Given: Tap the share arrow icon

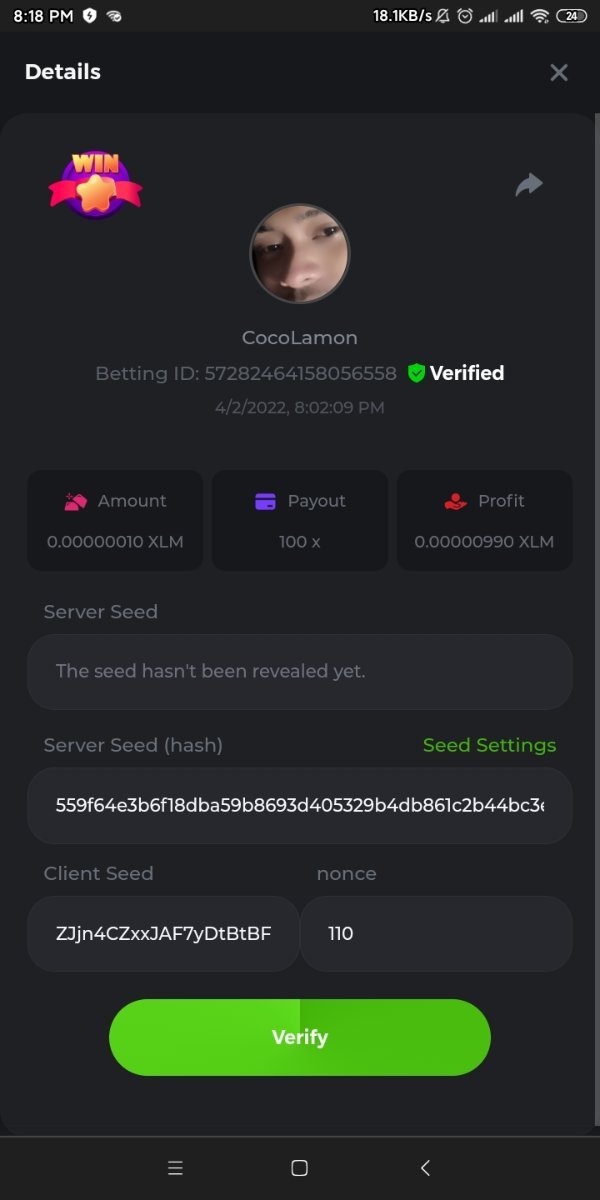Looking at the screenshot, I should tap(529, 184).
